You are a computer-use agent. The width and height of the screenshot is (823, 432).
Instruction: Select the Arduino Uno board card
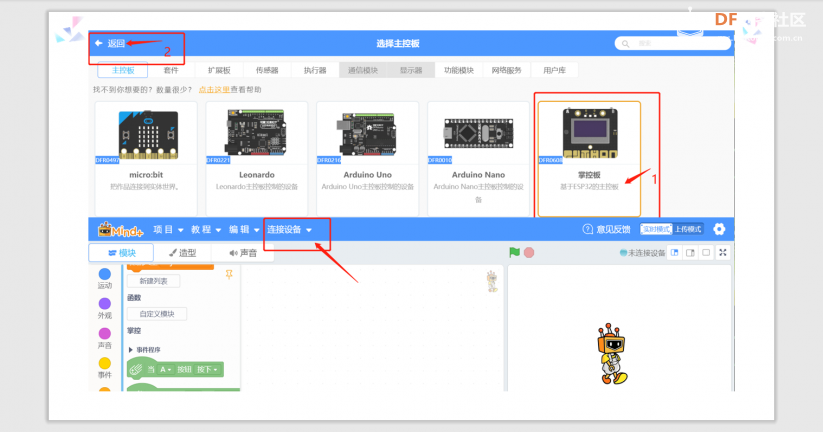[367, 159]
